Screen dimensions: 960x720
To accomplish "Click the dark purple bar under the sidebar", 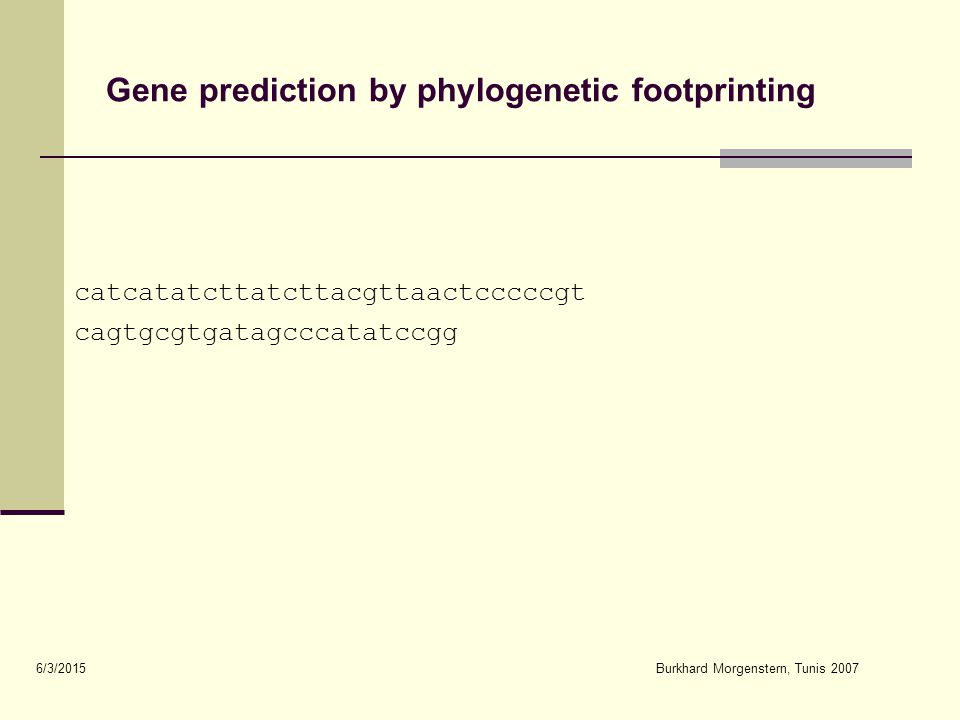I will pos(32,512).
